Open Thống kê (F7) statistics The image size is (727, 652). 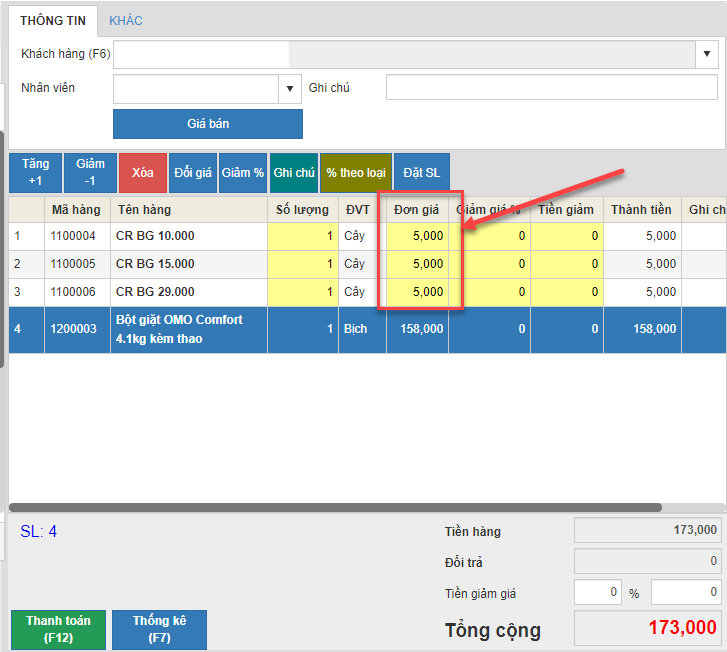coord(159,629)
